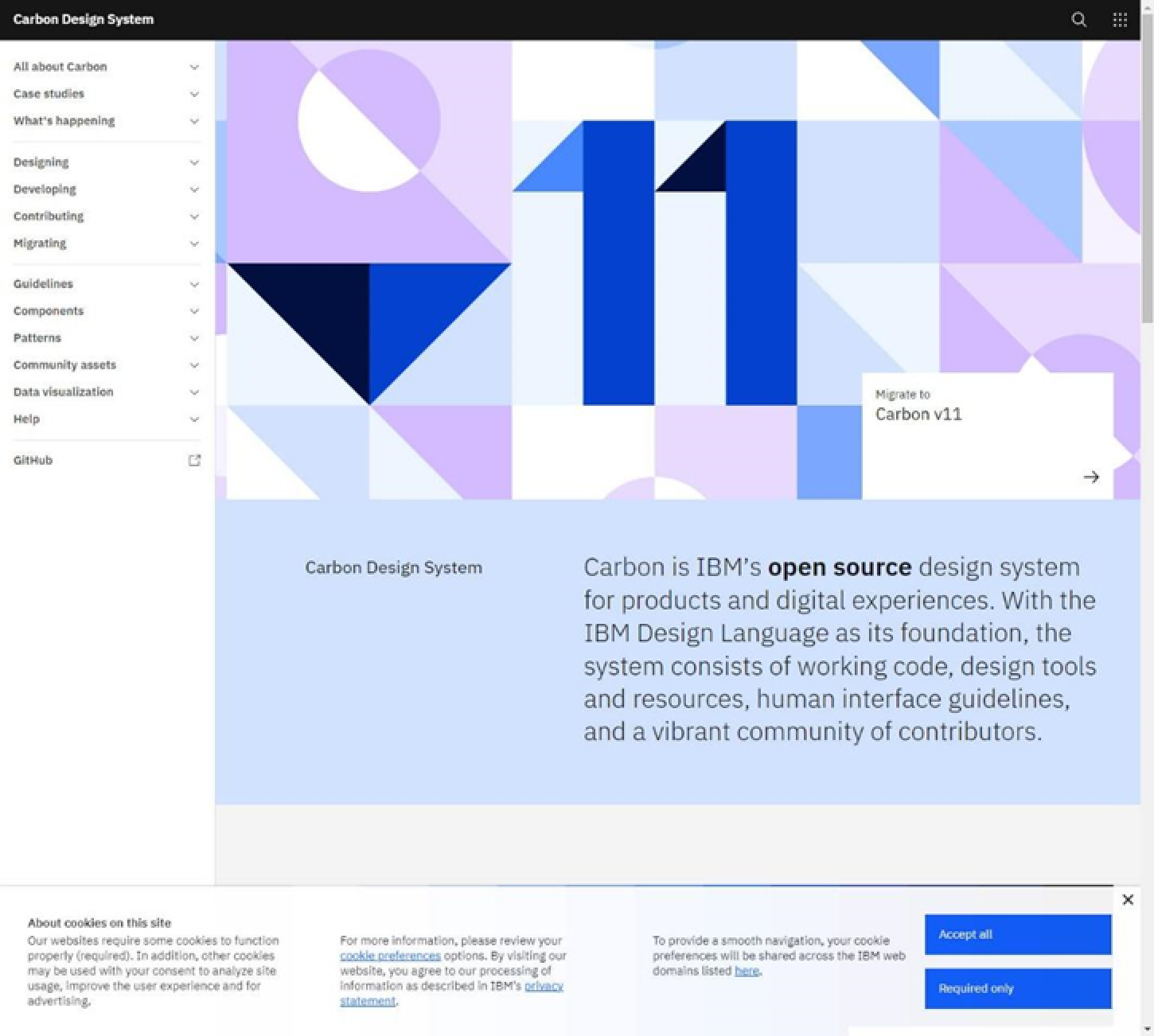Screen dimensions: 1154x1036
Task: Open the Migrate to Carbon v11 card
Action: coord(988,436)
